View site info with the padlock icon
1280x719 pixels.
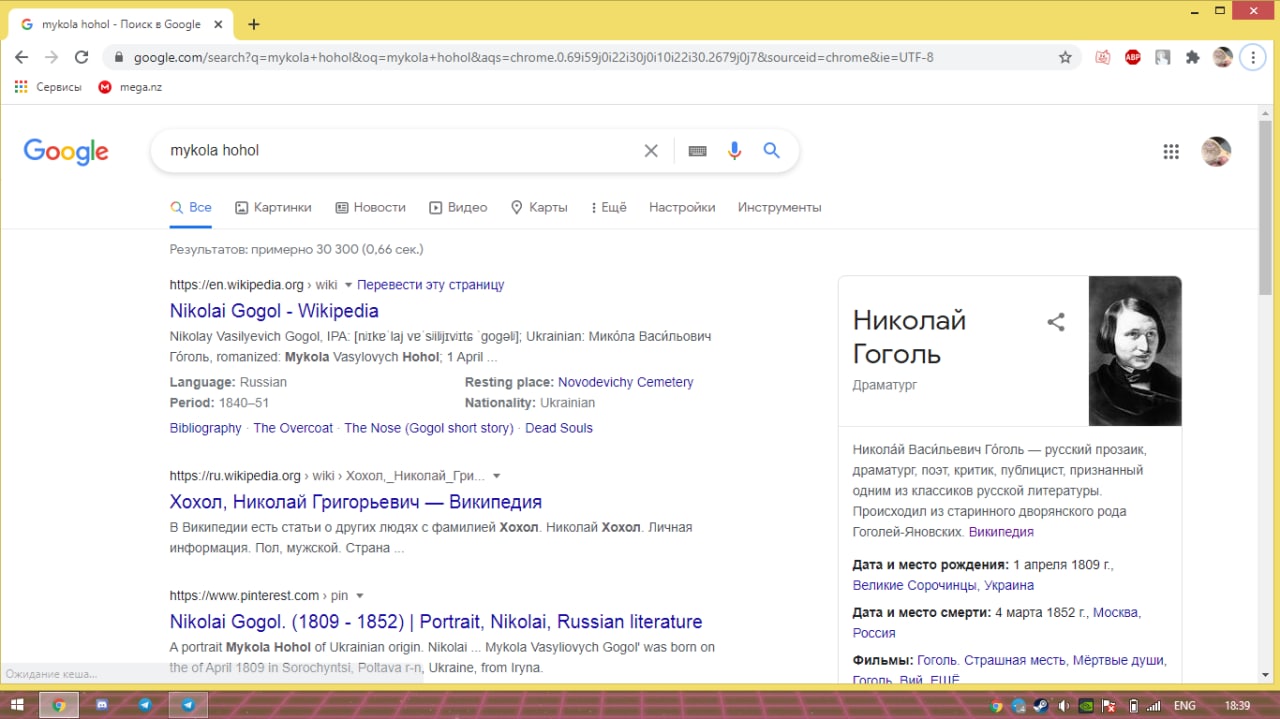click(x=119, y=57)
